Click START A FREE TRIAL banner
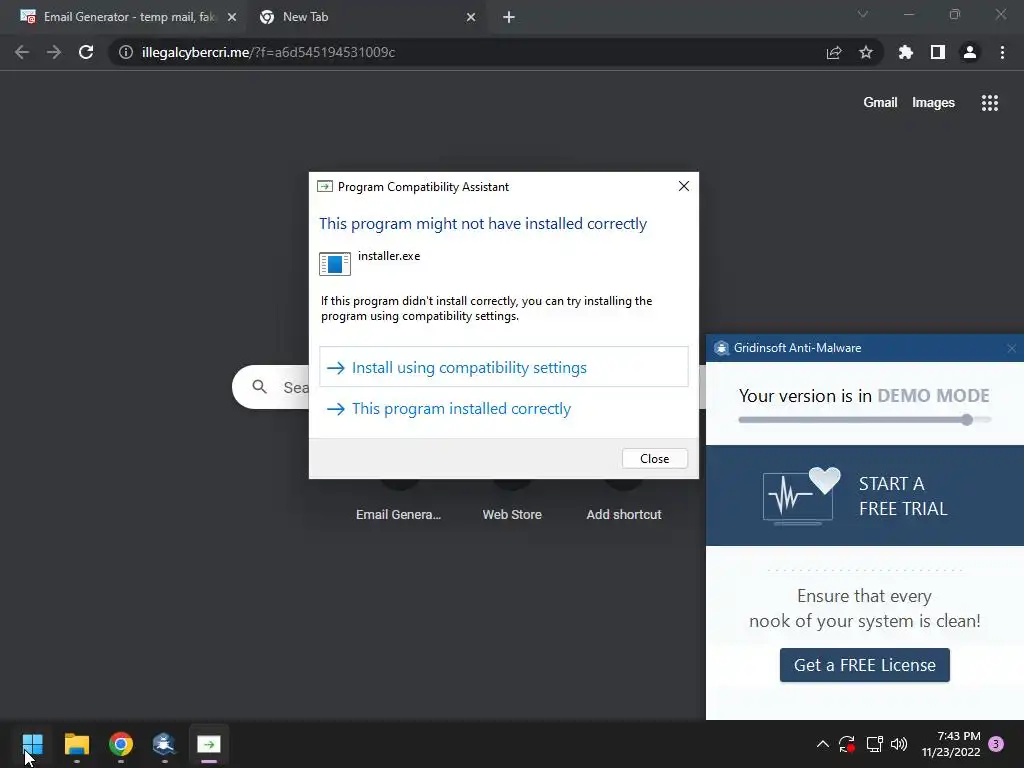The image size is (1024, 768). 865,496
